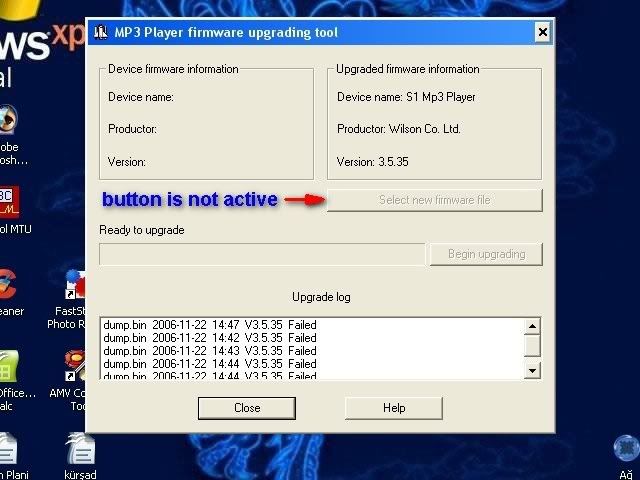Open Help for the firmware tool
This screenshot has width=640, height=480.
point(393,407)
